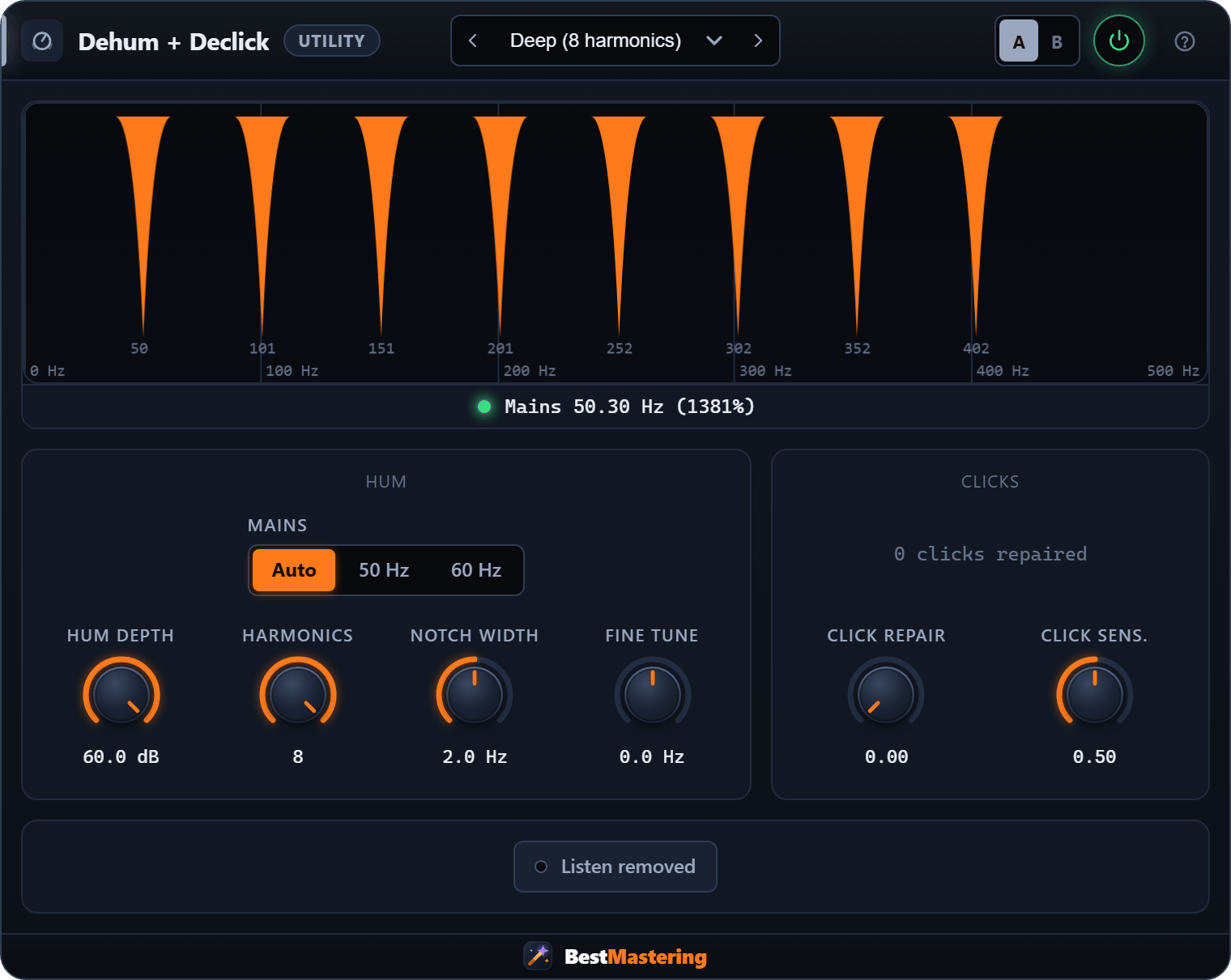This screenshot has width=1231, height=980.
Task: Click the 60.0 dB hum depth value
Action: pos(121,756)
